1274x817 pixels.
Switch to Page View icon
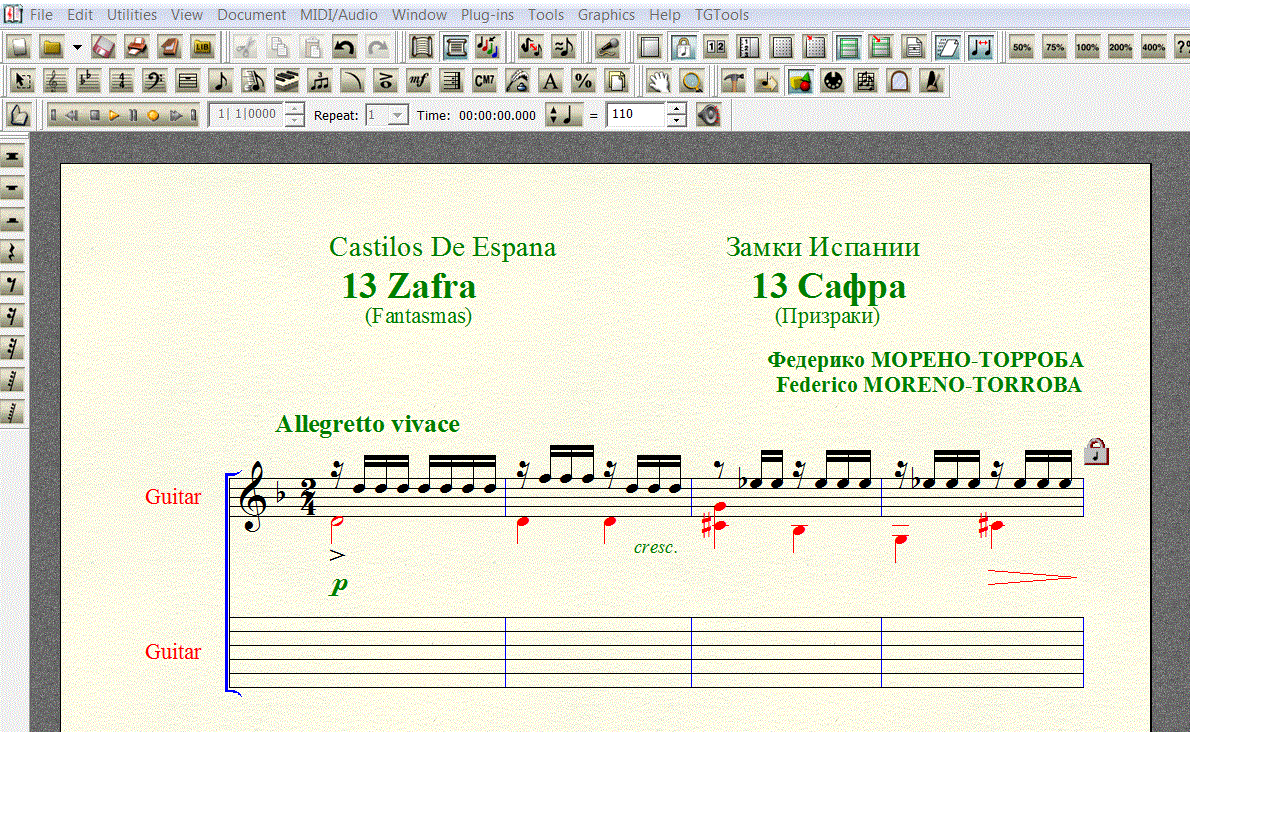pyautogui.click(x=455, y=47)
